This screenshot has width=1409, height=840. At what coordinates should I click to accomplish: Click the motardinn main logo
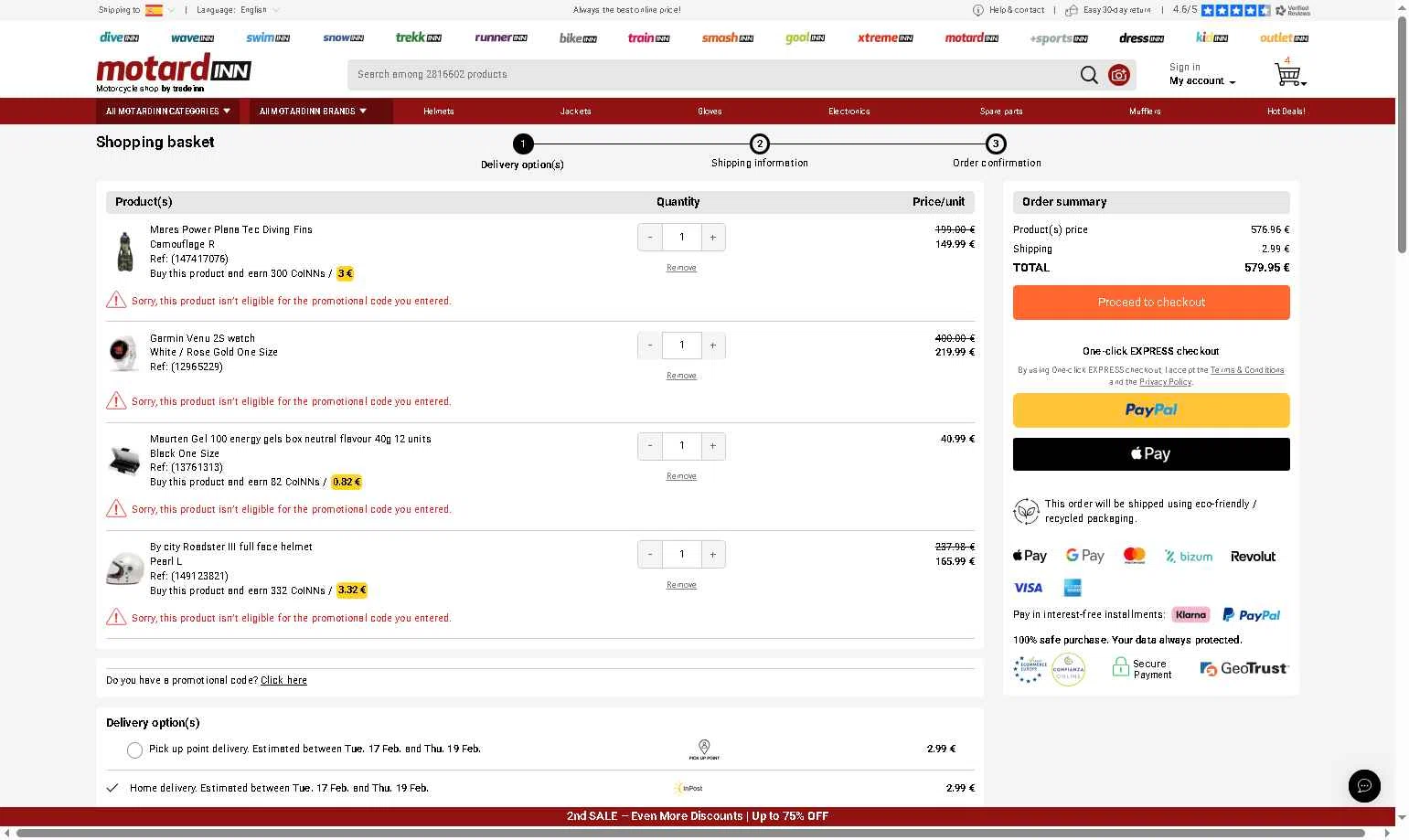[174, 70]
